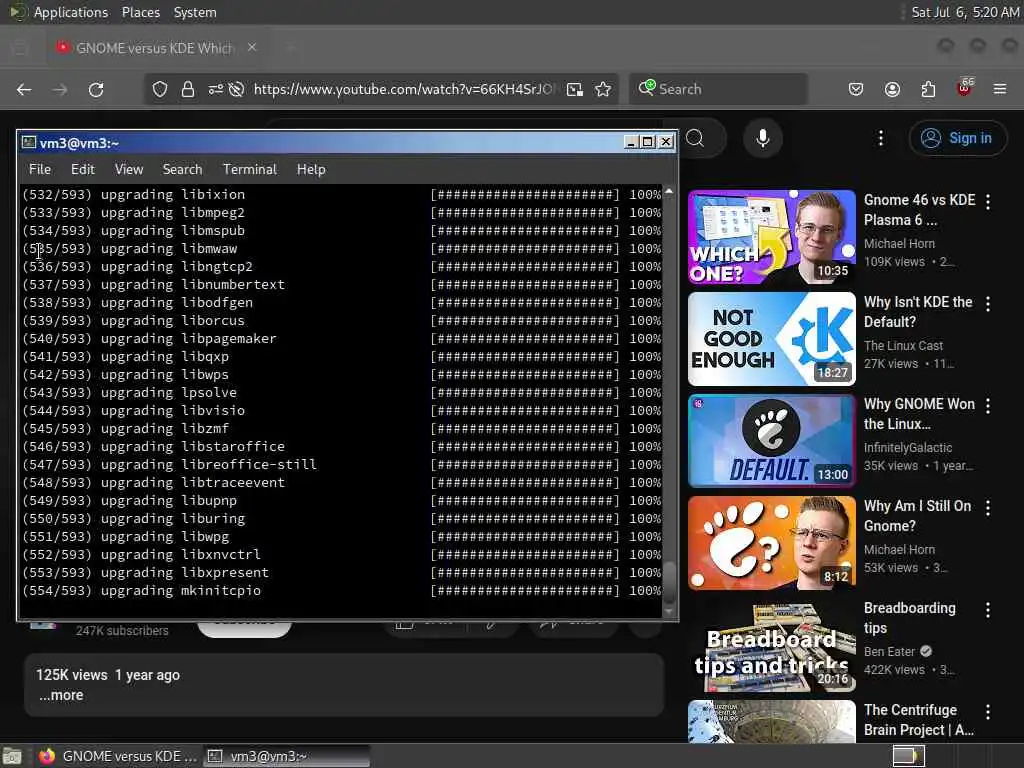
Task: Open The Centrifuge Brain Project title
Action: [918, 719]
